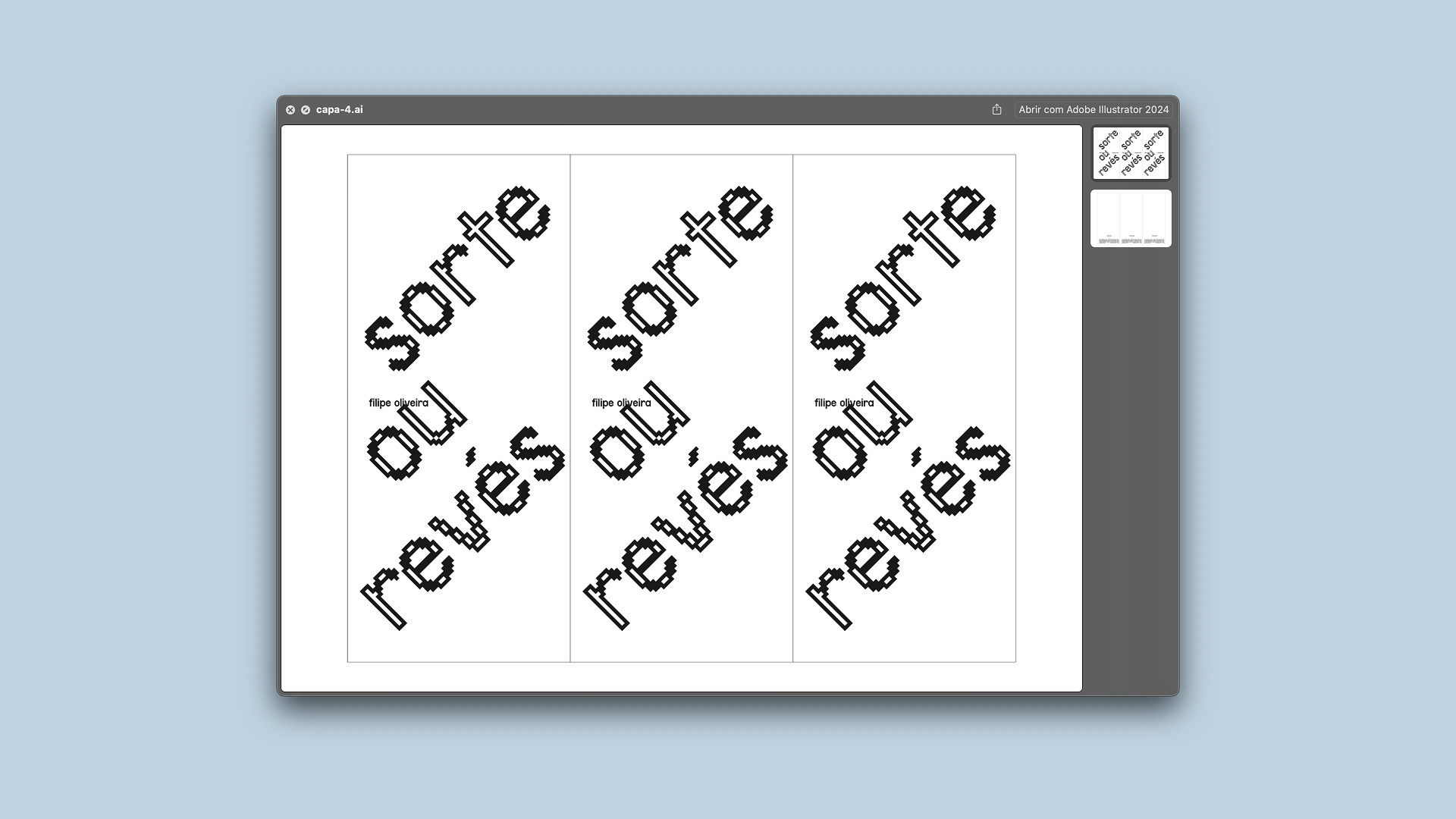Open file with Adobe Illustrator 2024
Screen dimensions: 1456x819
click(1093, 110)
